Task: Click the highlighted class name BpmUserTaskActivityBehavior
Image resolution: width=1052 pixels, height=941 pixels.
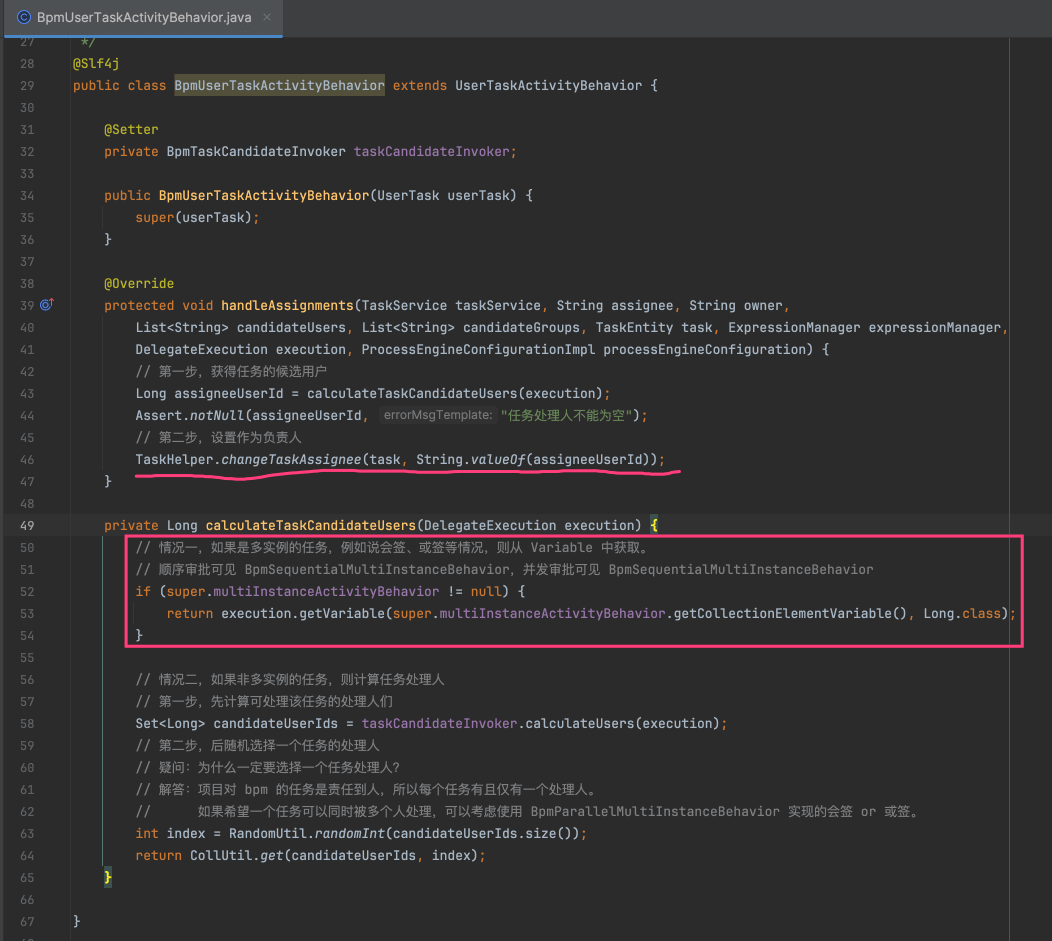Action: click(x=279, y=85)
